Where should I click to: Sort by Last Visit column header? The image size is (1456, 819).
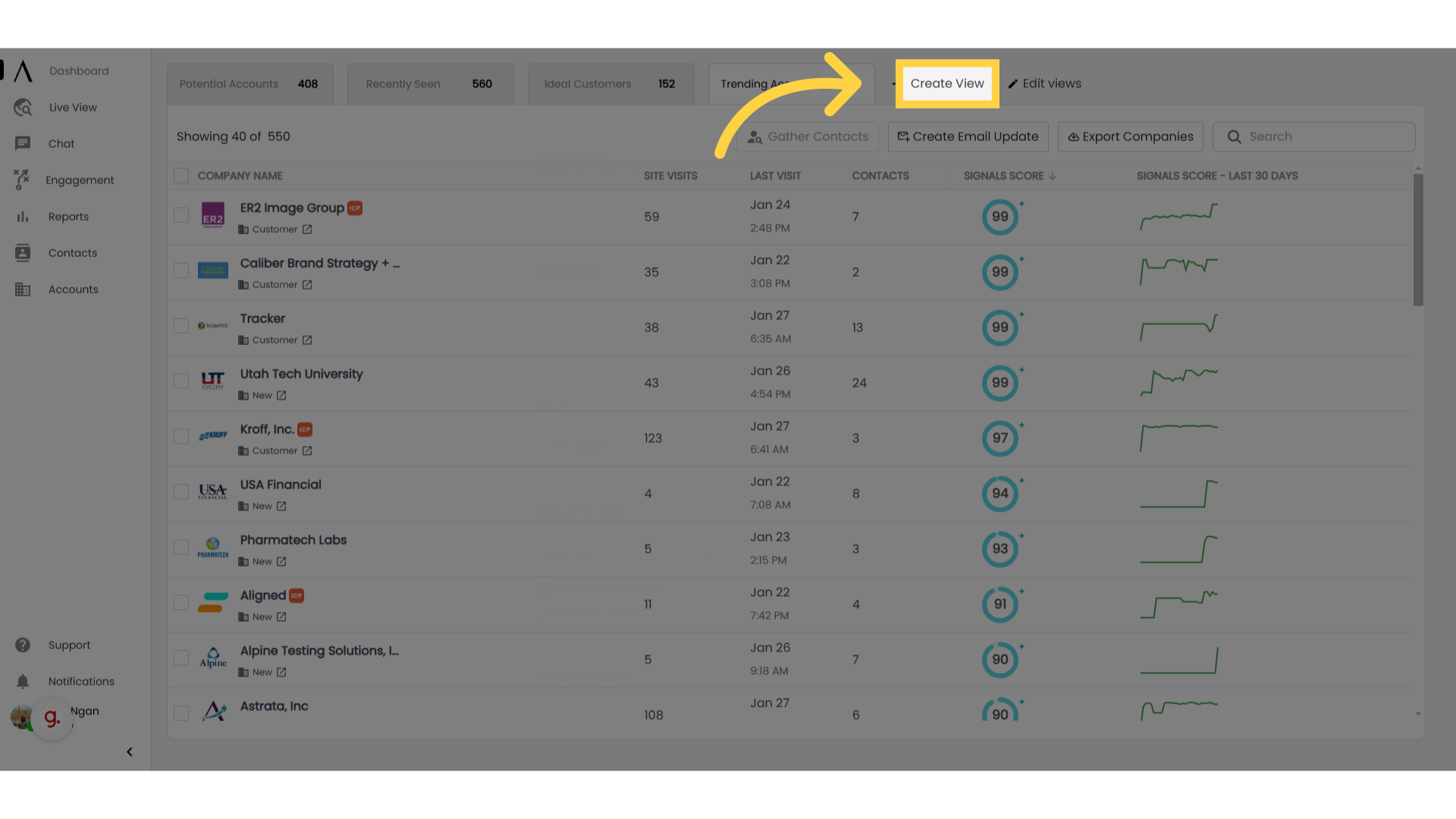(x=775, y=176)
